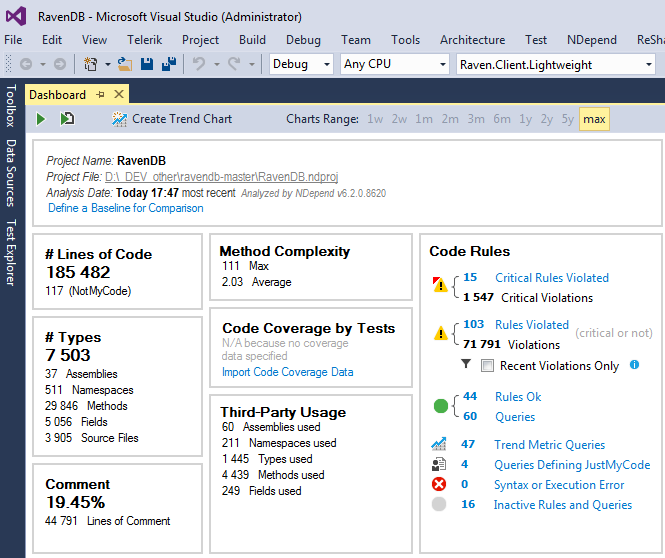Set charts range to 3m
Screen dimensions: 665x558
tap(476, 119)
